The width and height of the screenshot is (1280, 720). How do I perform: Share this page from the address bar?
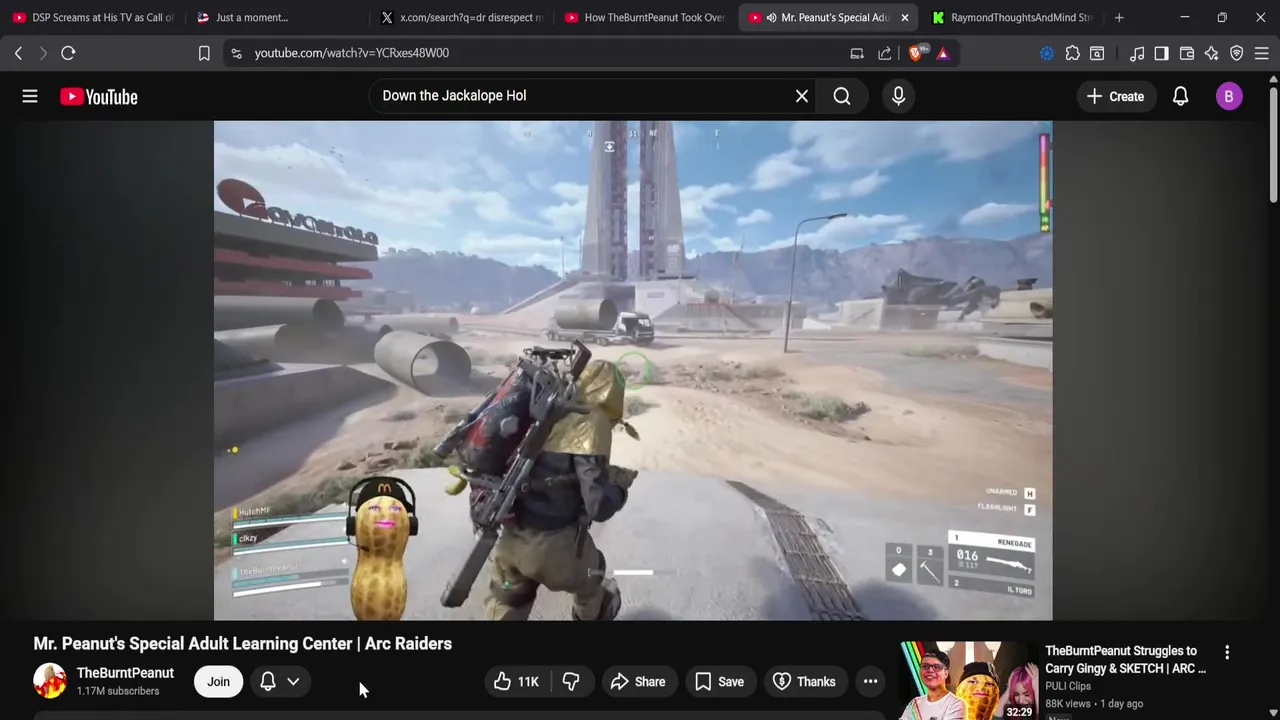pyautogui.click(x=885, y=53)
